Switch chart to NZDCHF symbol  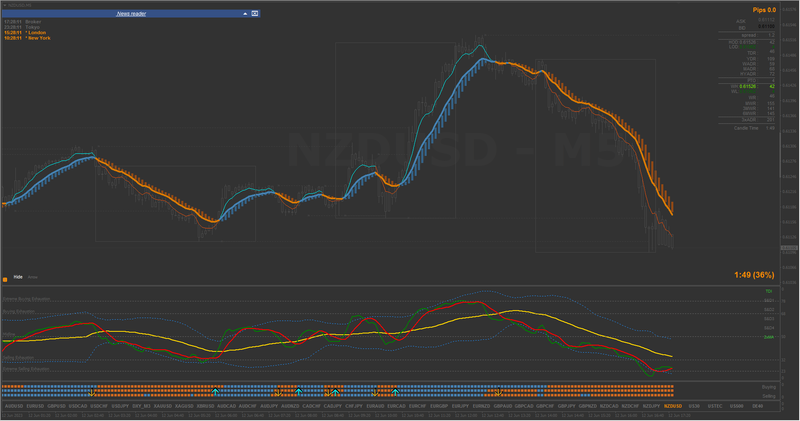(x=630, y=406)
